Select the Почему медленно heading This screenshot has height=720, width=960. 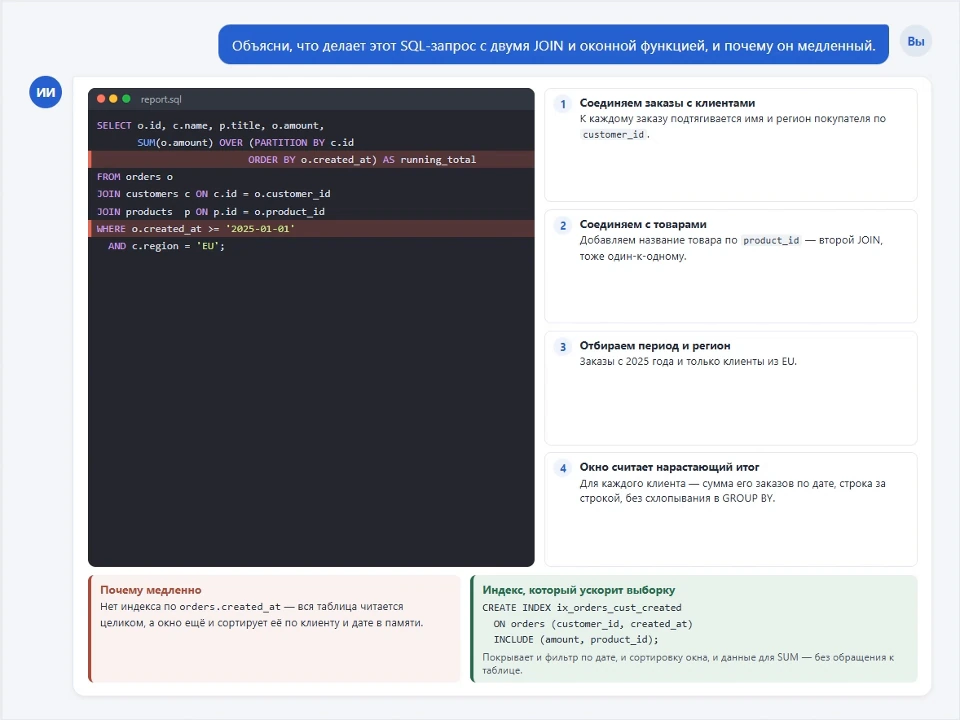click(x=151, y=590)
